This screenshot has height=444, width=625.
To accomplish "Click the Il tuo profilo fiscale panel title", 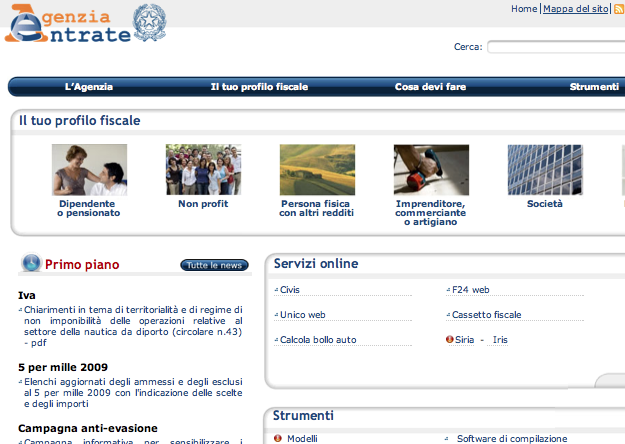I will coord(80,120).
